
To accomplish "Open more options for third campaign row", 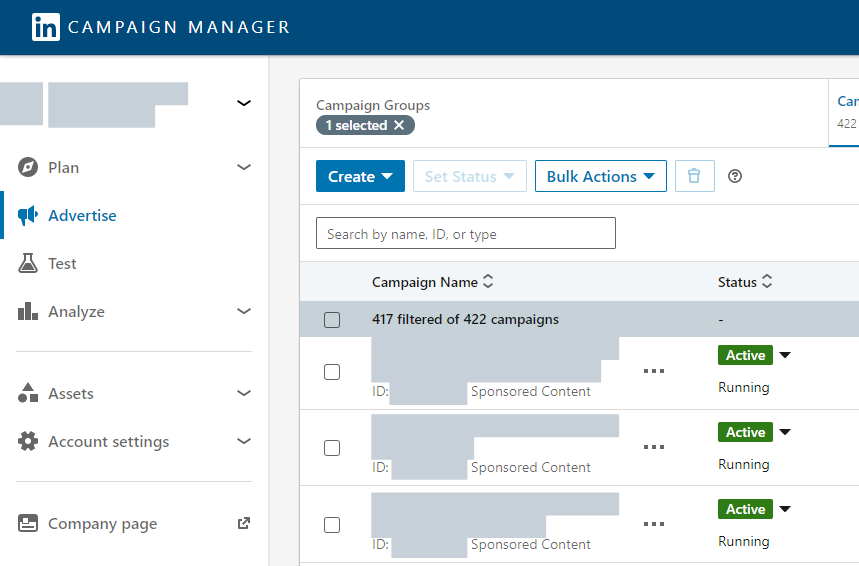I will pyautogui.click(x=654, y=524).
